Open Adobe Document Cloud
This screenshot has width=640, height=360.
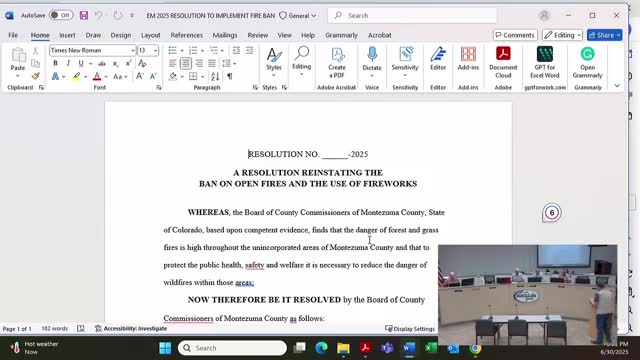click(x=503, y=62)
